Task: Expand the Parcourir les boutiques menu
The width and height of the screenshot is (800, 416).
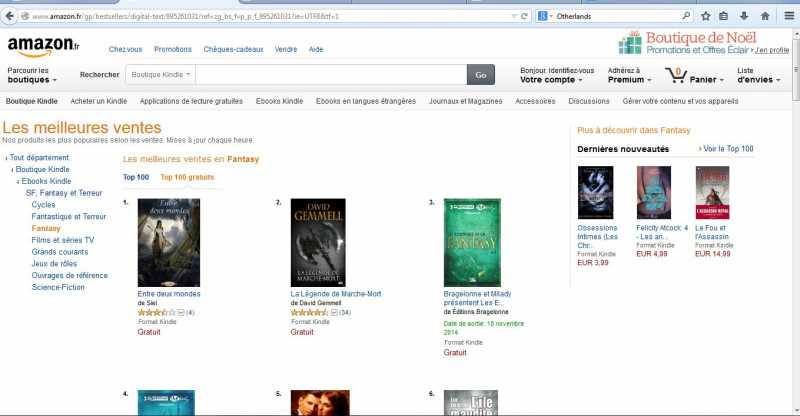Action: pyautogui.click(x=32, y=75)
